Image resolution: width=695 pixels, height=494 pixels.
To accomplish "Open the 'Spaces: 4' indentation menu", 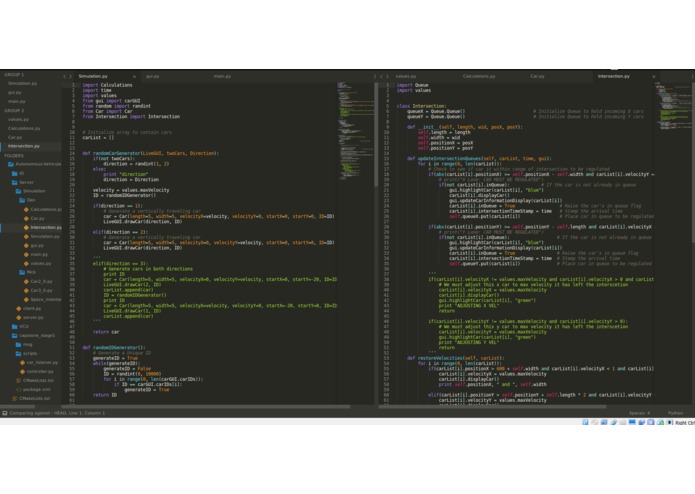I will pos(639,413).
